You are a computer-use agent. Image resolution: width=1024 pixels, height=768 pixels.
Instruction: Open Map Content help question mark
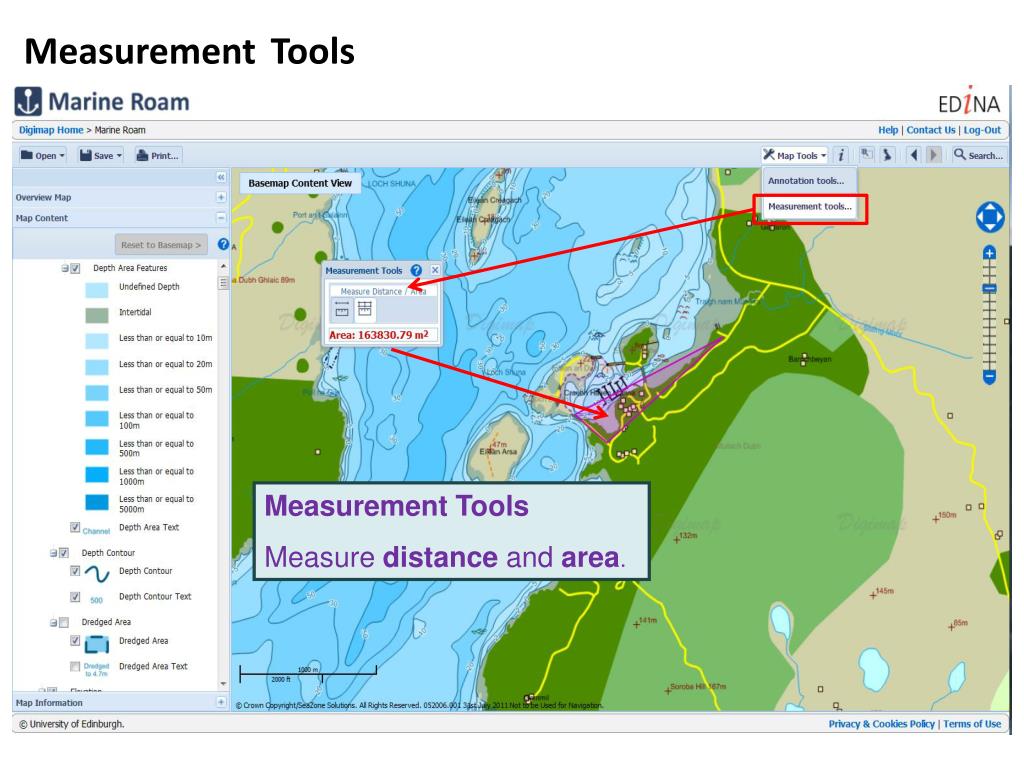pos(223,244)
